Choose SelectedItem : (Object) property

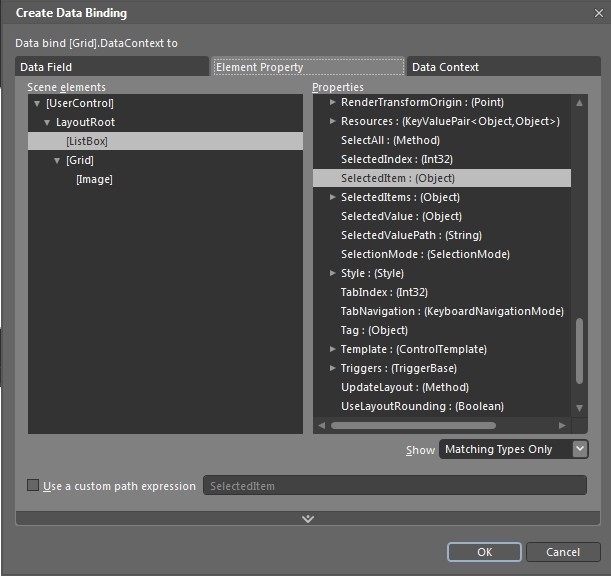point(442,178)
